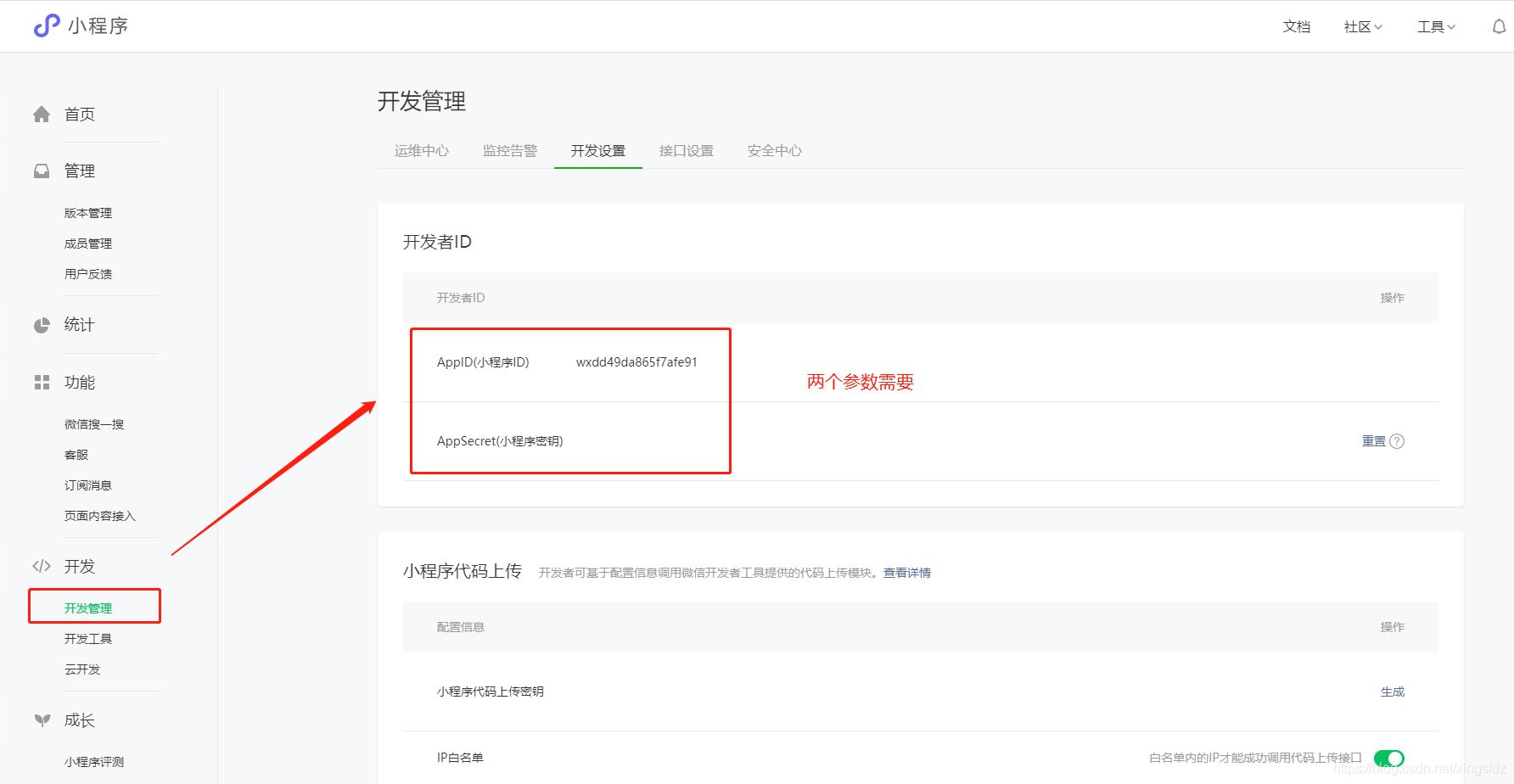Click the 管理 section icon
The width and height of the screenshot is (1514, 784).
coord(41,170)
